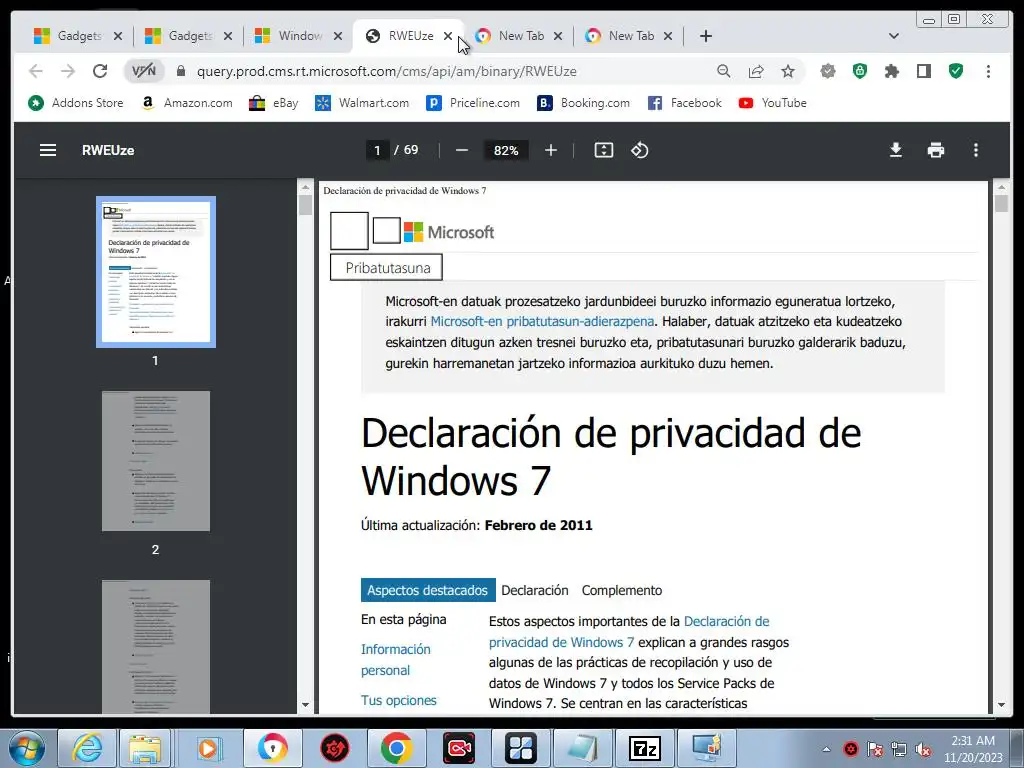The height and width of the screenshot is (768, 1024).
Task: Zoom in with the plus icon
Action: pos(551,150)
